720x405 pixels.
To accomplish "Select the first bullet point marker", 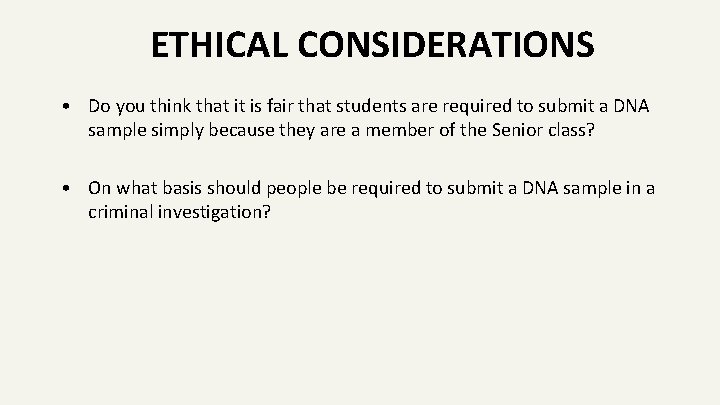I will pyautogui.click(x=66, y=107).
